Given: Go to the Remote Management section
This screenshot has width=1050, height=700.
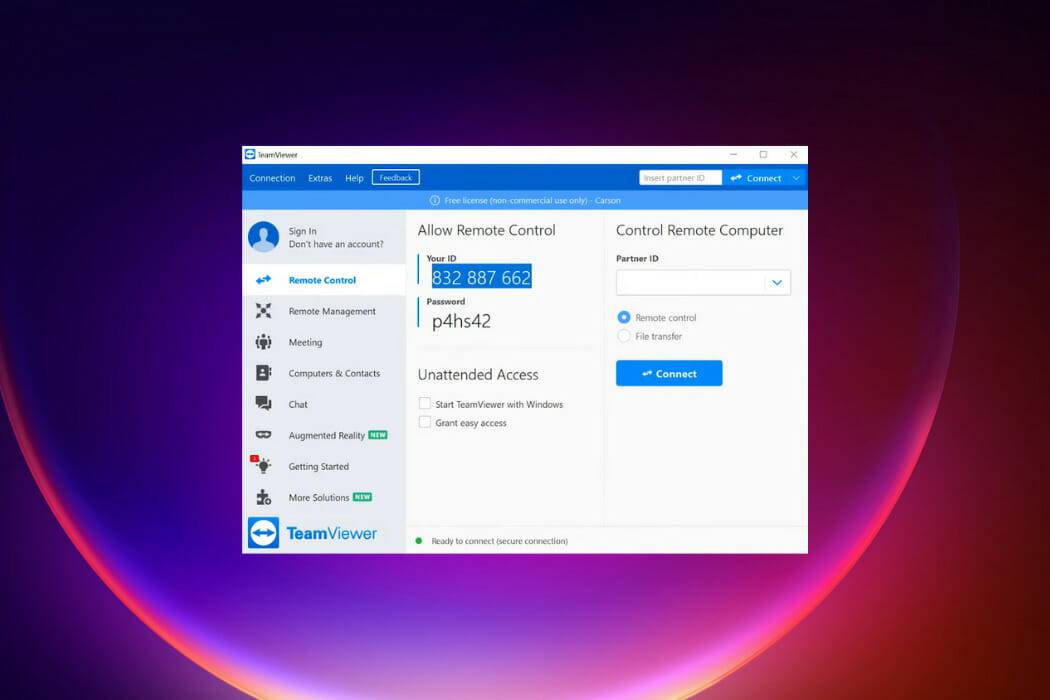Looking at the screenshot, I should (324, 311).
